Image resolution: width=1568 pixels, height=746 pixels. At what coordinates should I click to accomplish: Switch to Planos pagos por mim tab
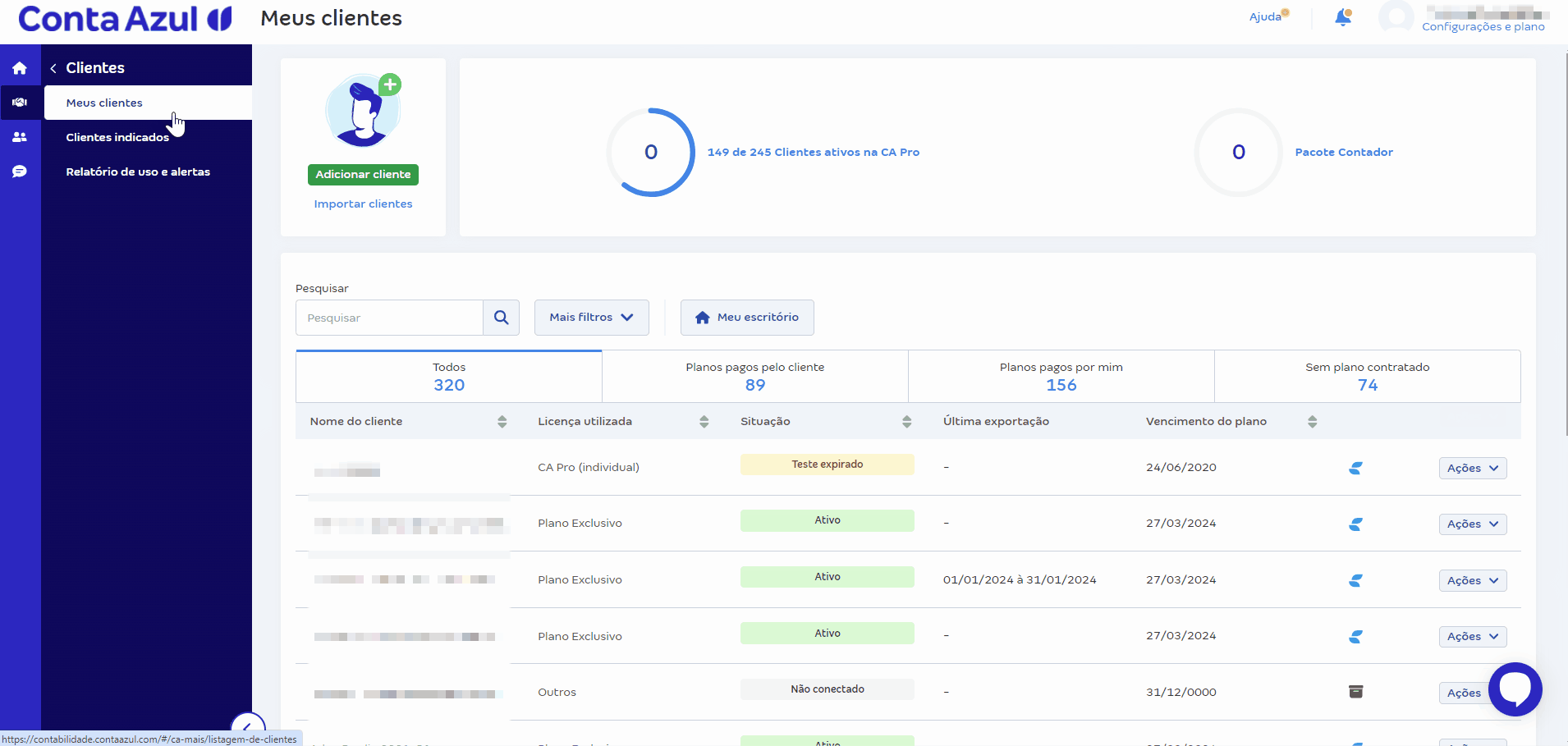click(1061, 377)
